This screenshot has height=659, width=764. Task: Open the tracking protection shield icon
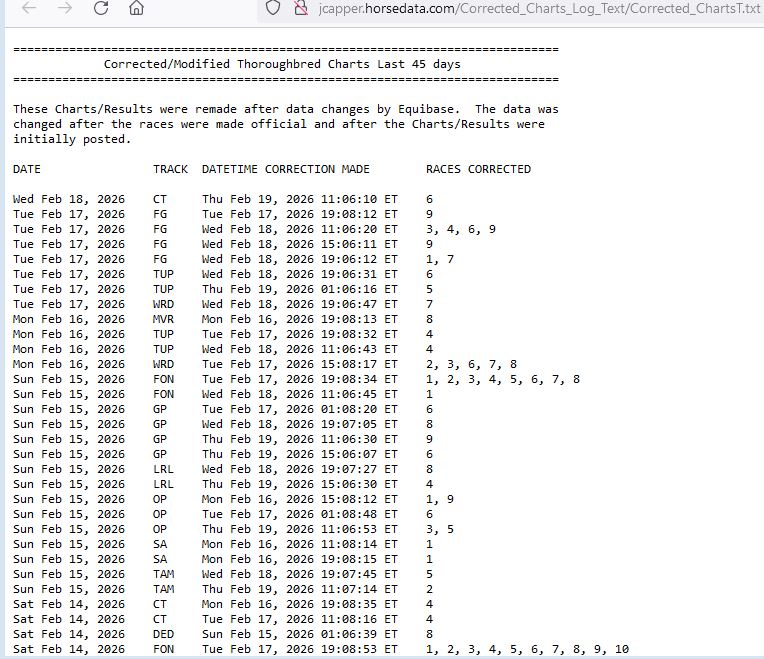coord(271,9)
